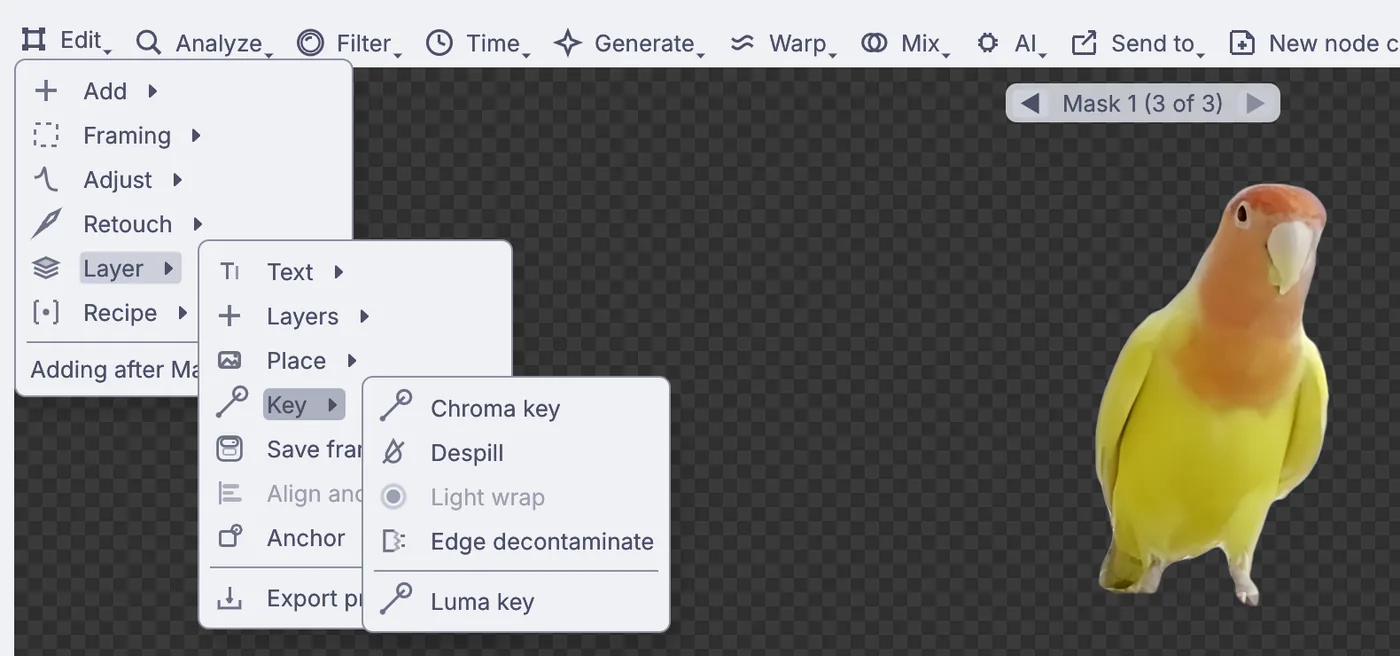Click the Add plus icon
The image size is (1400, 656).
pyautogui.click(x=46, y=91)
